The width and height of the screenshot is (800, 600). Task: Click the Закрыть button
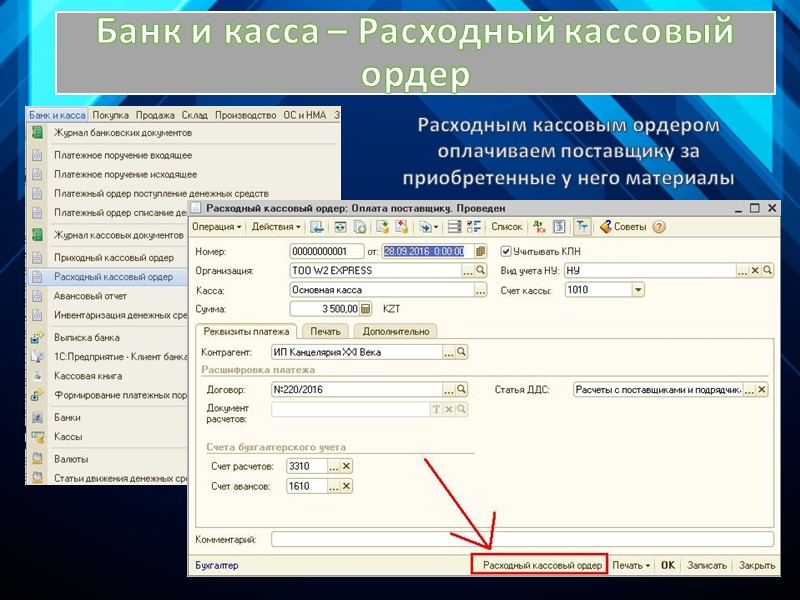click(757, 565)
